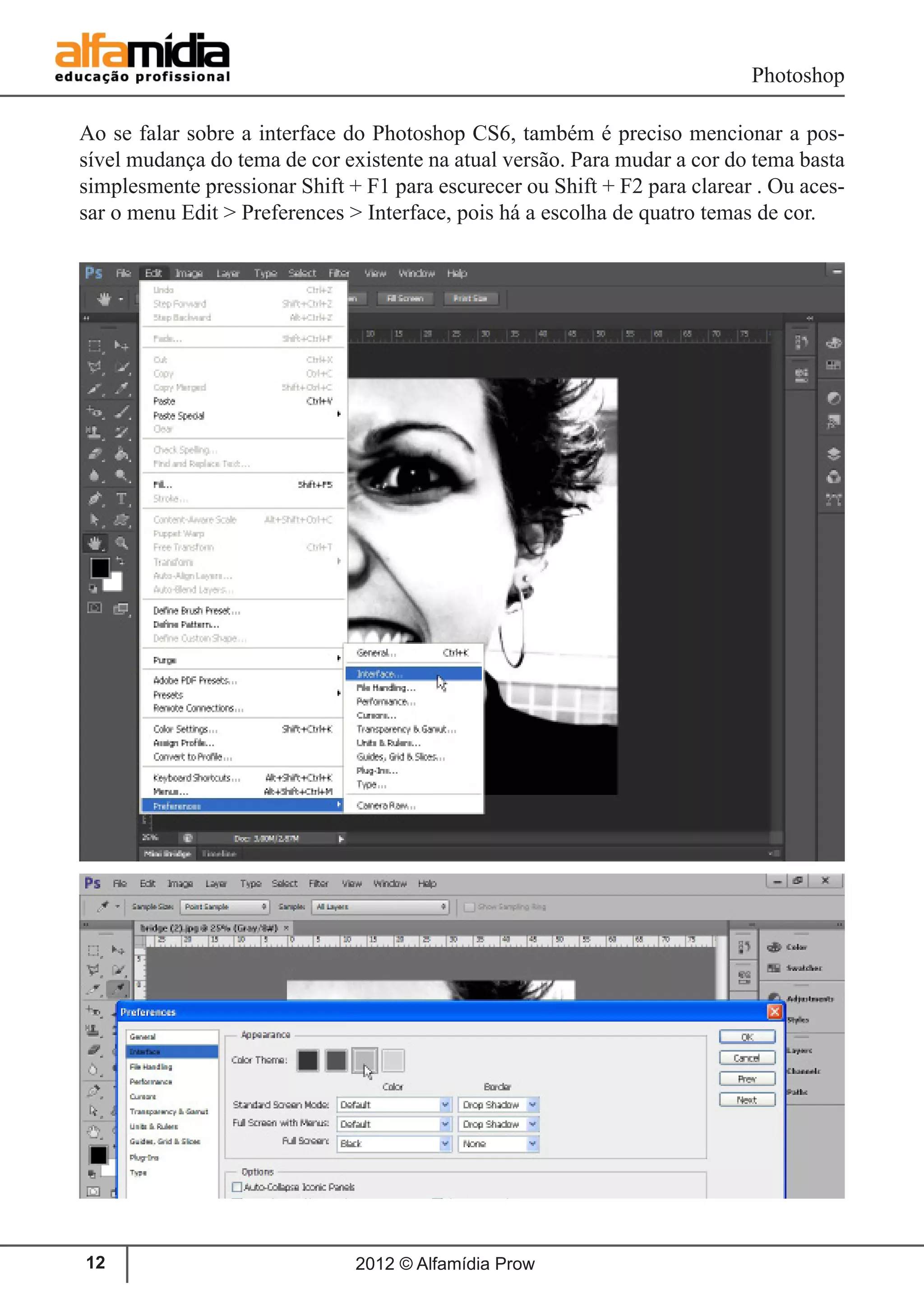
Task: Select the Pen tool in upper screenshot toolbox
Action: coord(95,499)
